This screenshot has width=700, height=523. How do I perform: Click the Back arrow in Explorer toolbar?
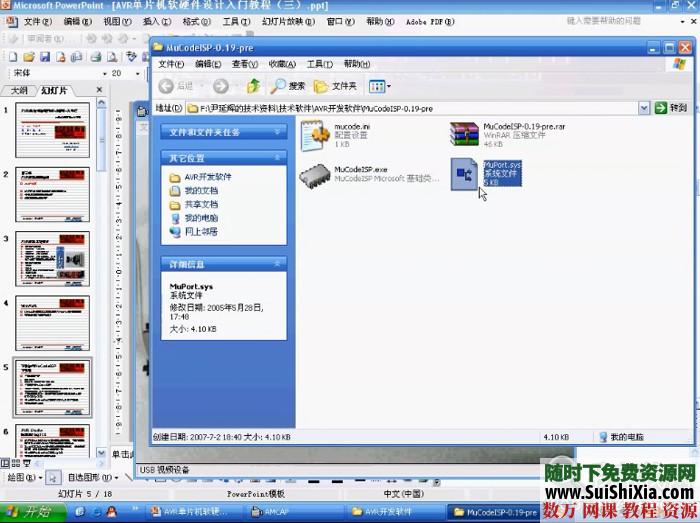(166, 86)
